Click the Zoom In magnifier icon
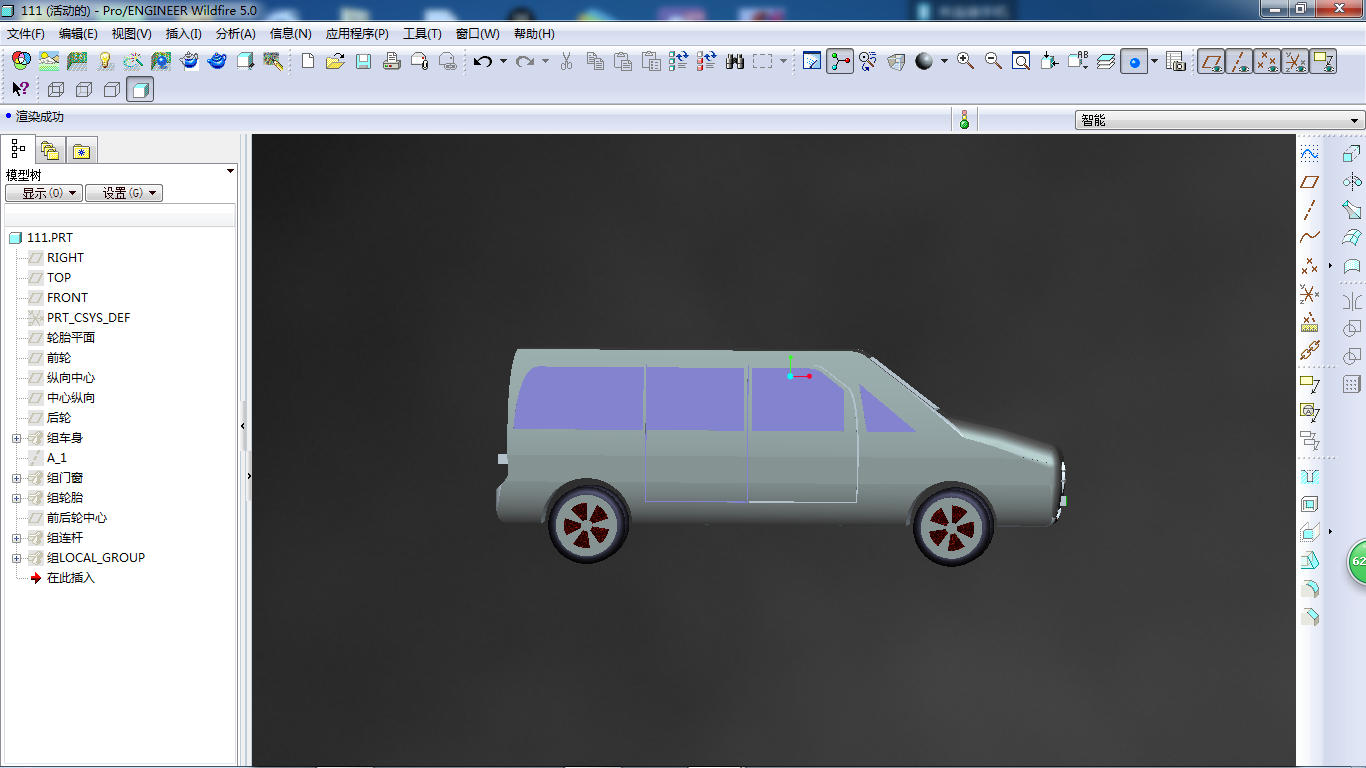Viewport: 1366px width, 768px height. 965,61
